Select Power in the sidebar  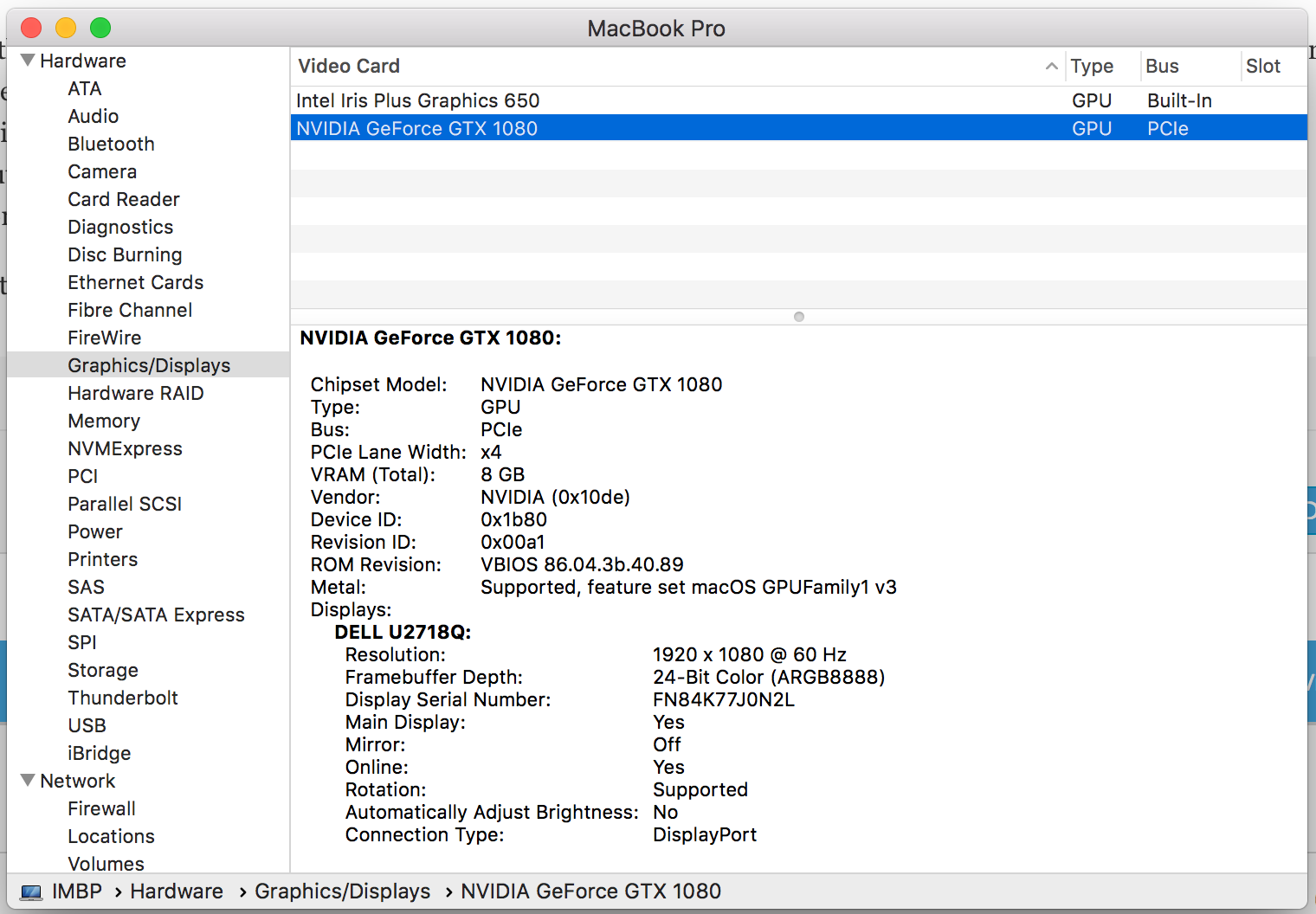pyautogui.click(x=95, y=531)
